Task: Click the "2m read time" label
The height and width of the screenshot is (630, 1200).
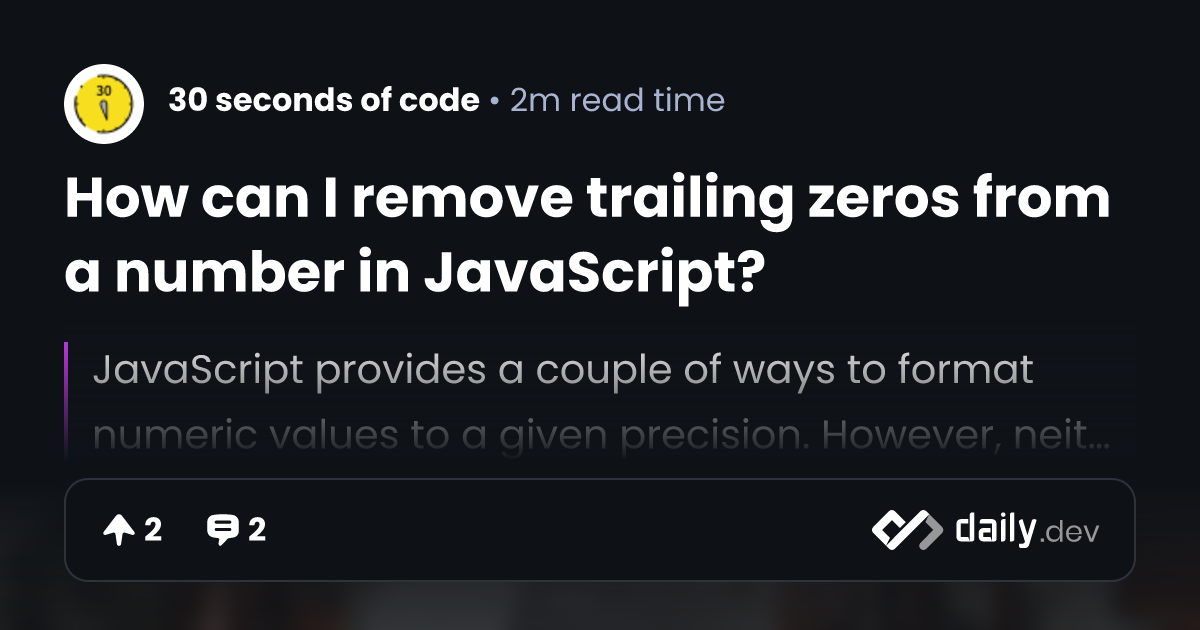Action: [x=617, y=100]
